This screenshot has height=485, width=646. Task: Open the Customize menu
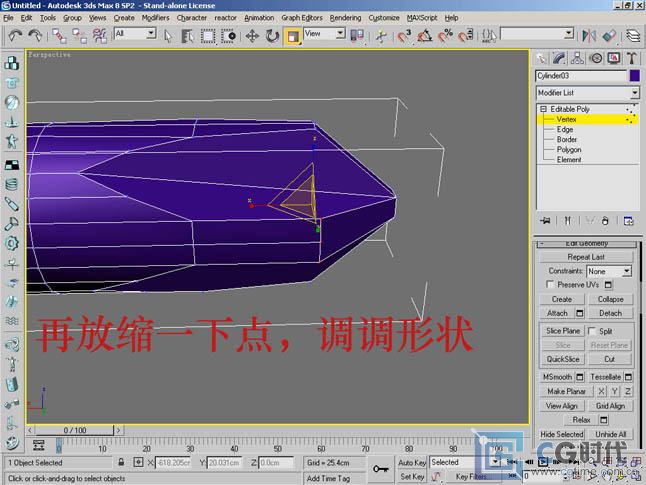[384, 18]
